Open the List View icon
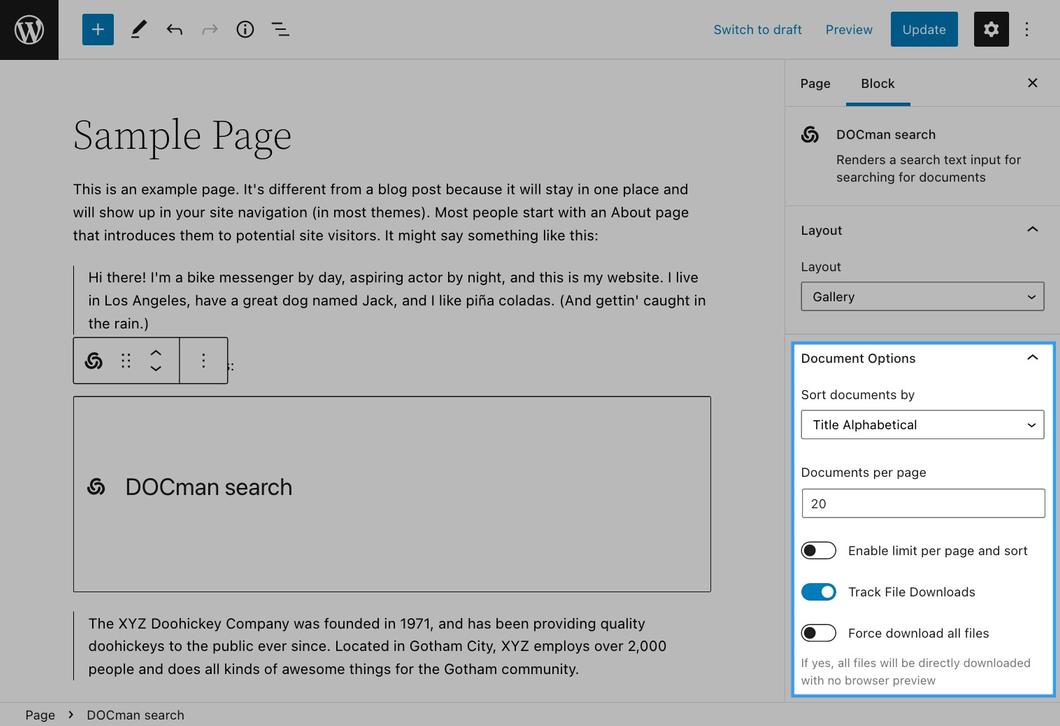This screenshot has height=726, width=1060. 281,30
